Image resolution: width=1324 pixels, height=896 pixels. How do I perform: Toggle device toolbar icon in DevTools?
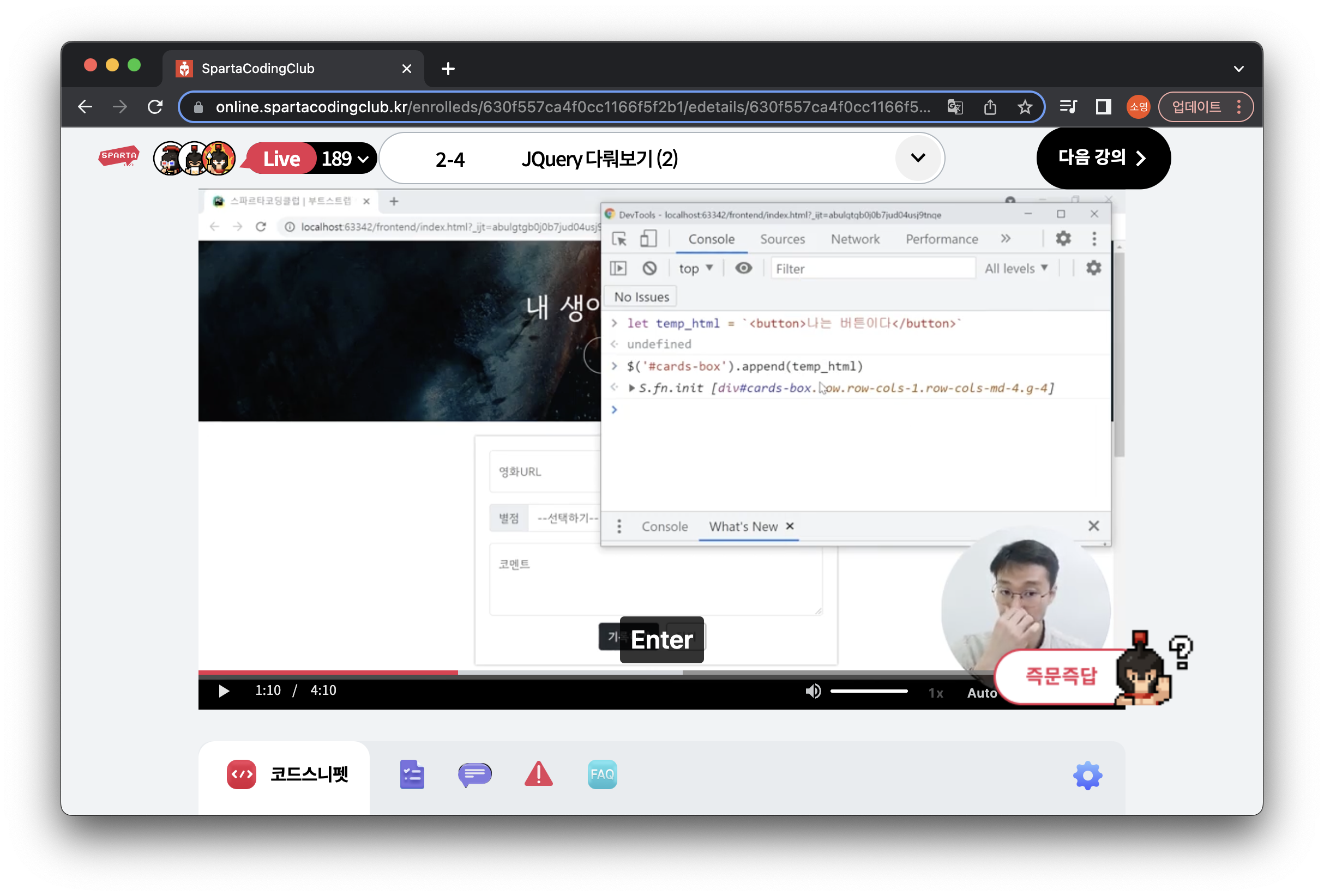(x=648, y=239)
